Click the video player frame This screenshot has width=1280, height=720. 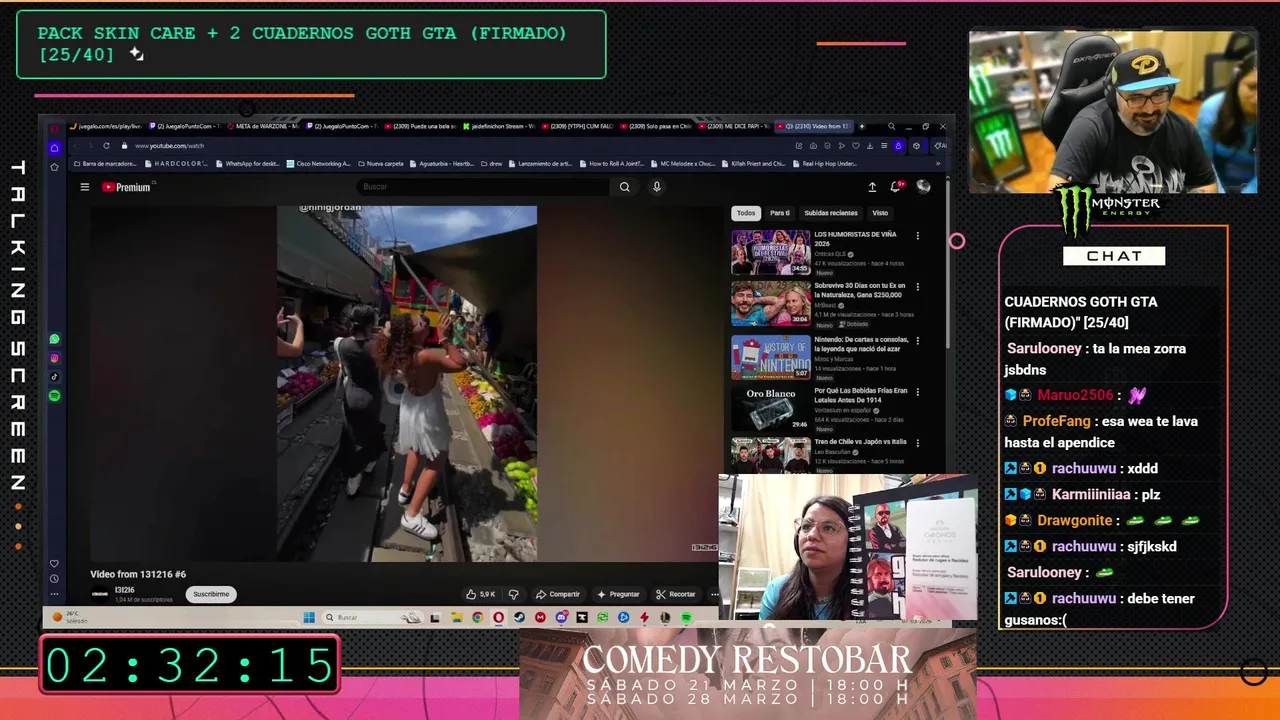click(x=406, y=384)
